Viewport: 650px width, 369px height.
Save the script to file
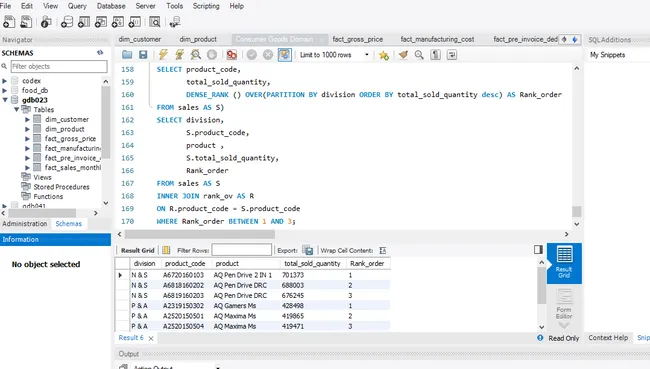coord(143,55)
